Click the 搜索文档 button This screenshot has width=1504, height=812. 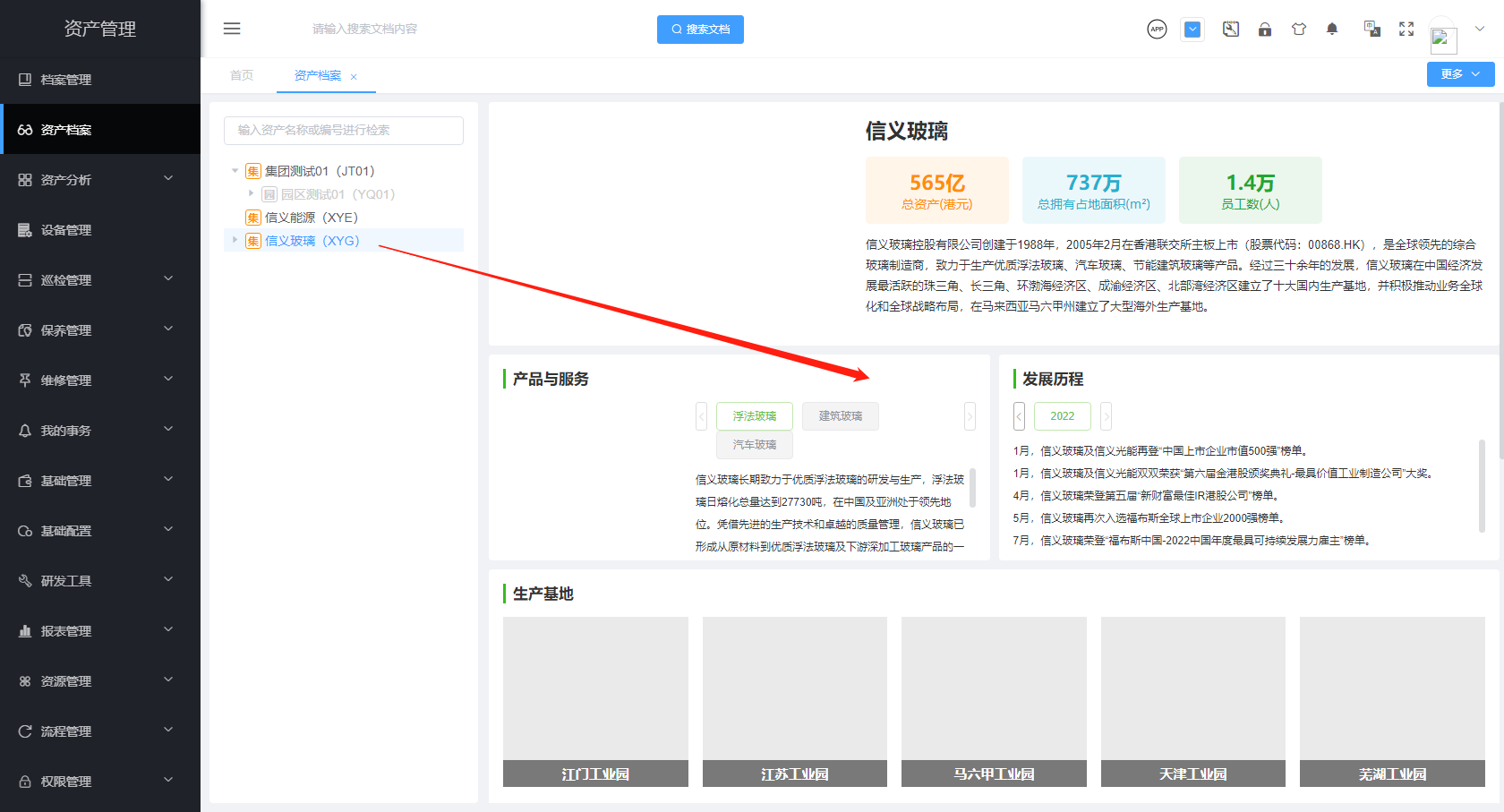pos(700,30)
